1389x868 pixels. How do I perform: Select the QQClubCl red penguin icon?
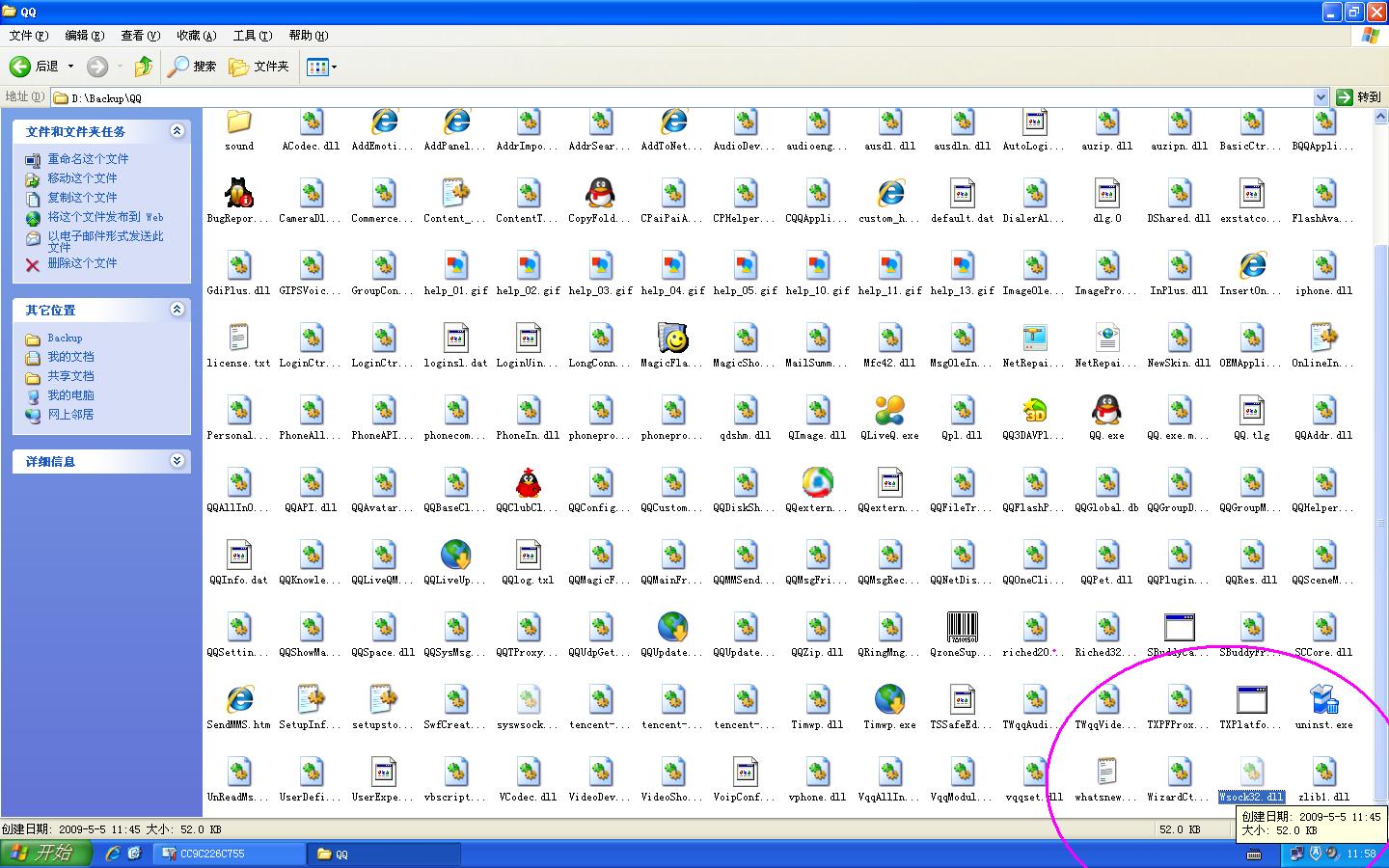point(528,483)
